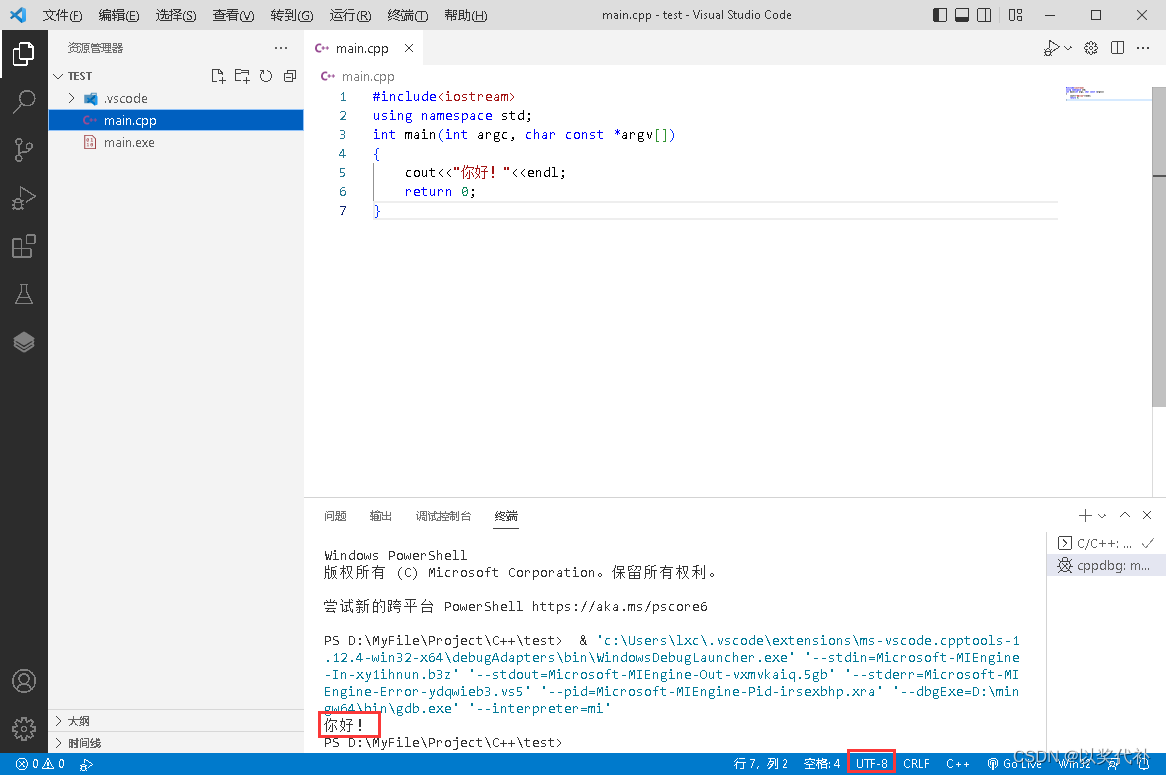Open the explorer panel more actions ellipsis

[x=280, y=48]
